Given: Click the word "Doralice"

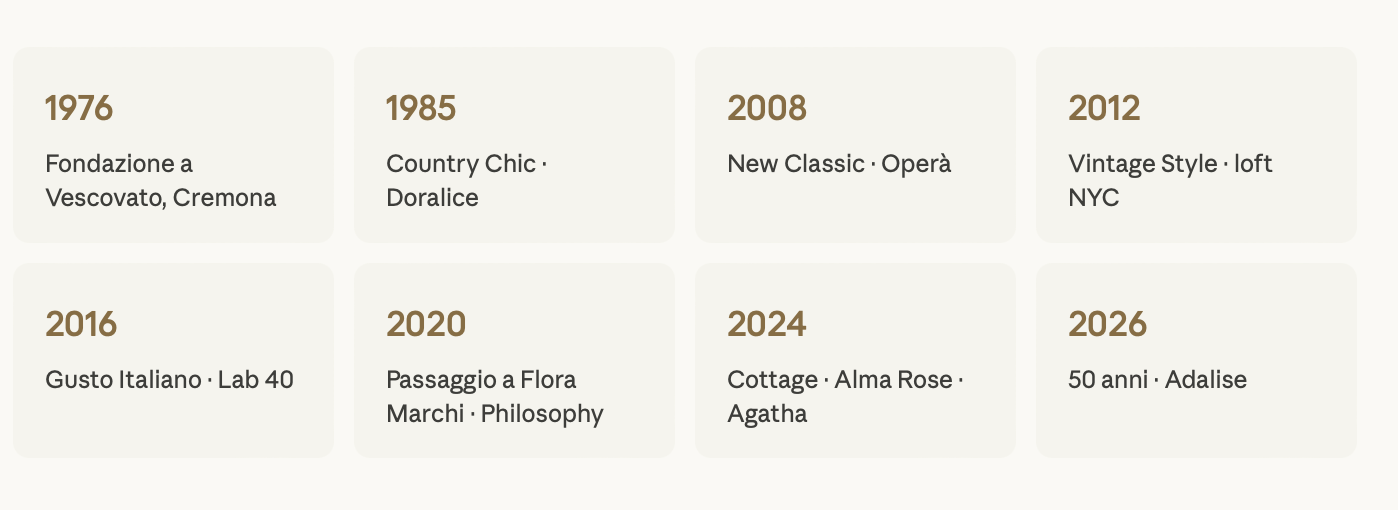Looking at the screenshot, I should click(x=432, y=198).
